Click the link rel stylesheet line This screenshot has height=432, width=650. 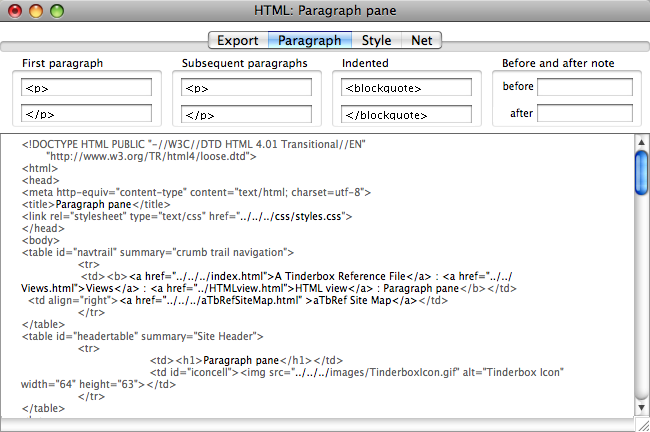click(187, 216)
